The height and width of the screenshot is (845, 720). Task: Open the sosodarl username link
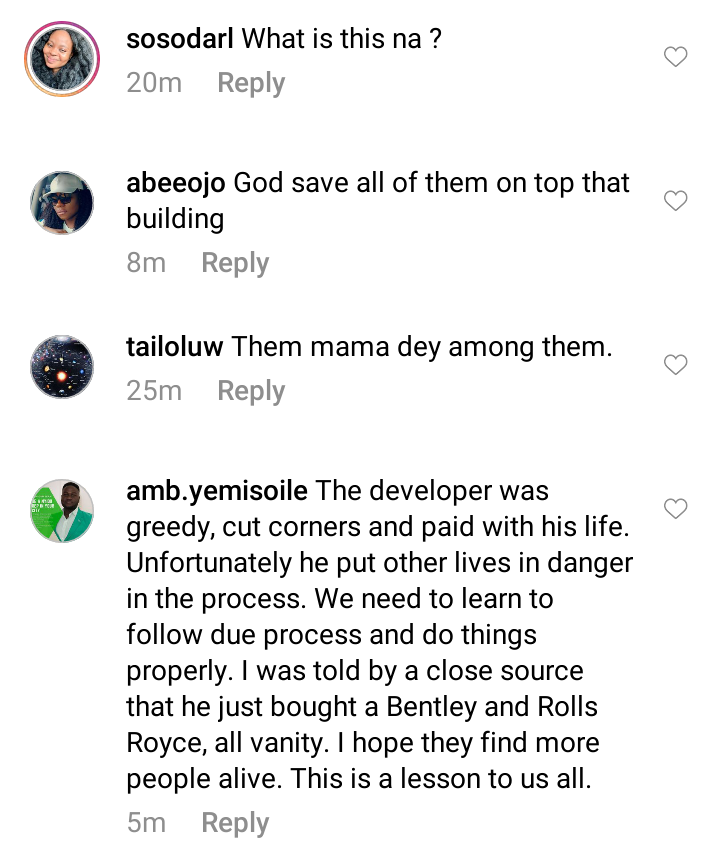181,39
